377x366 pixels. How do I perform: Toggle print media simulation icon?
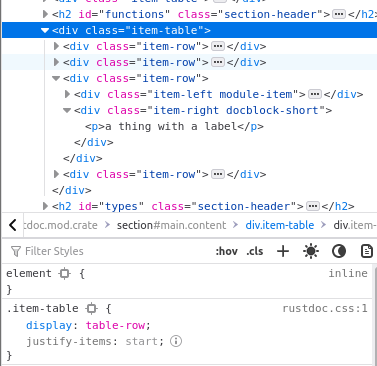point(367,251)
